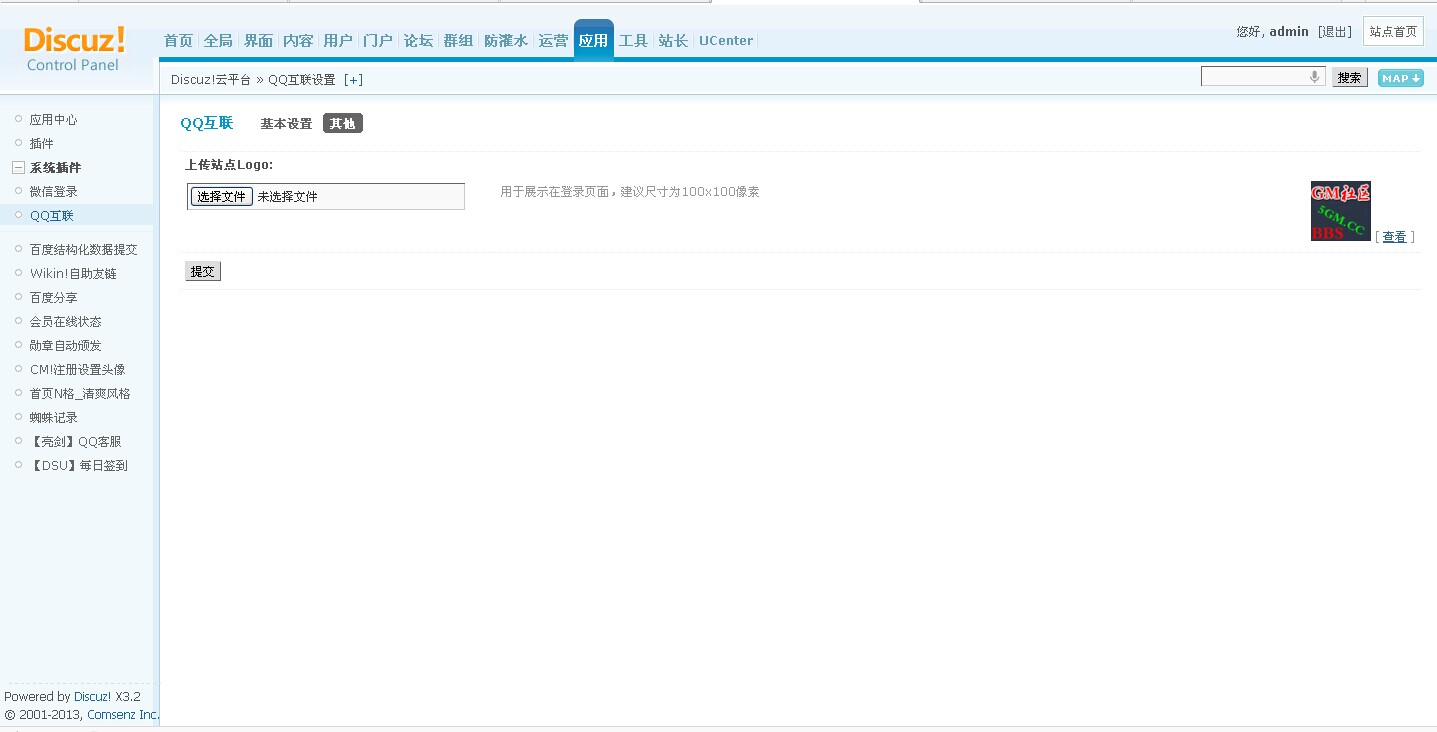Screen dimensions: 1437x732
Task: Open the 站长 top menu
Action: coord(673,41)
